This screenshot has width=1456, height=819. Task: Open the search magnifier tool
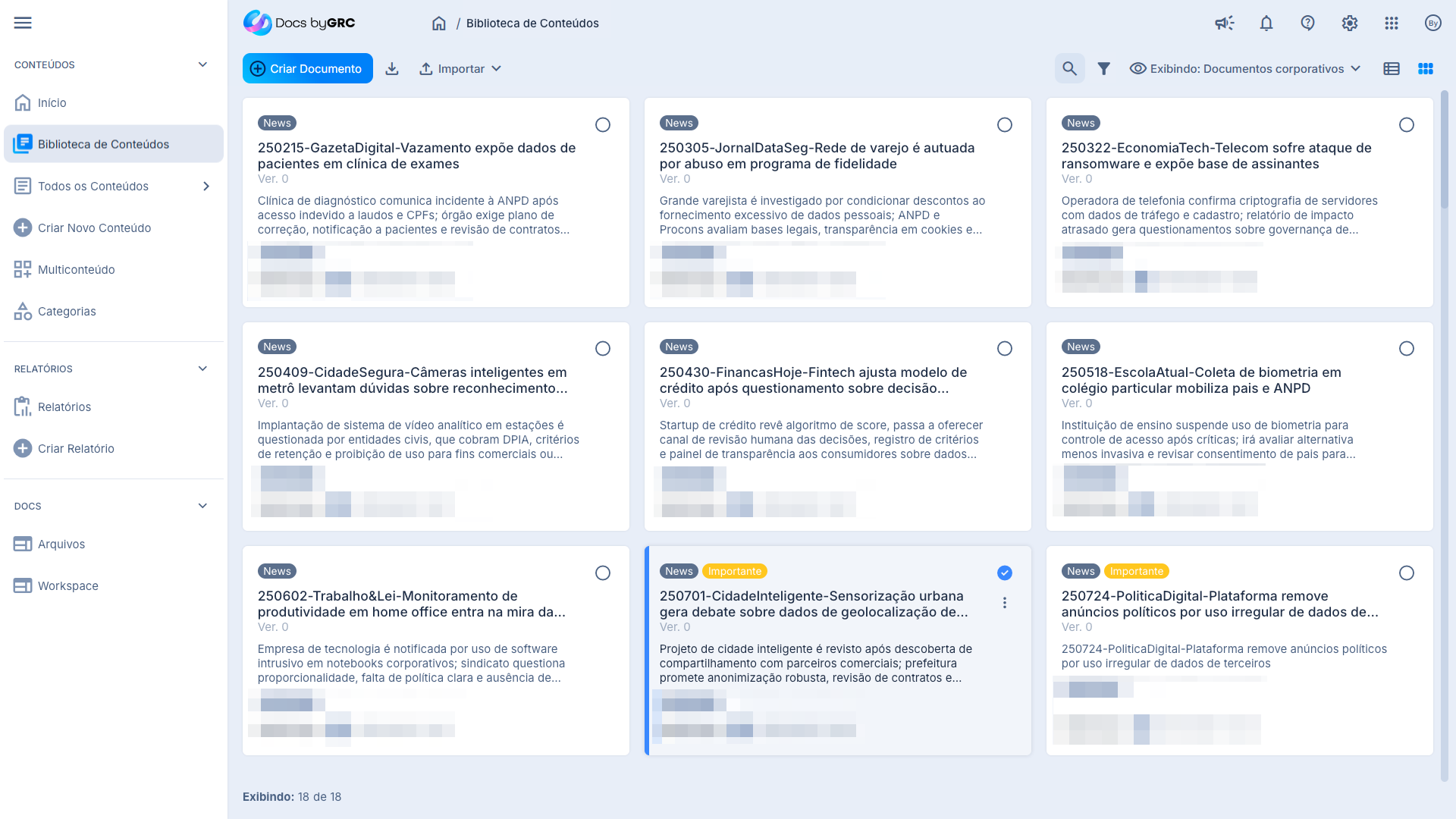coord(1069,69)
